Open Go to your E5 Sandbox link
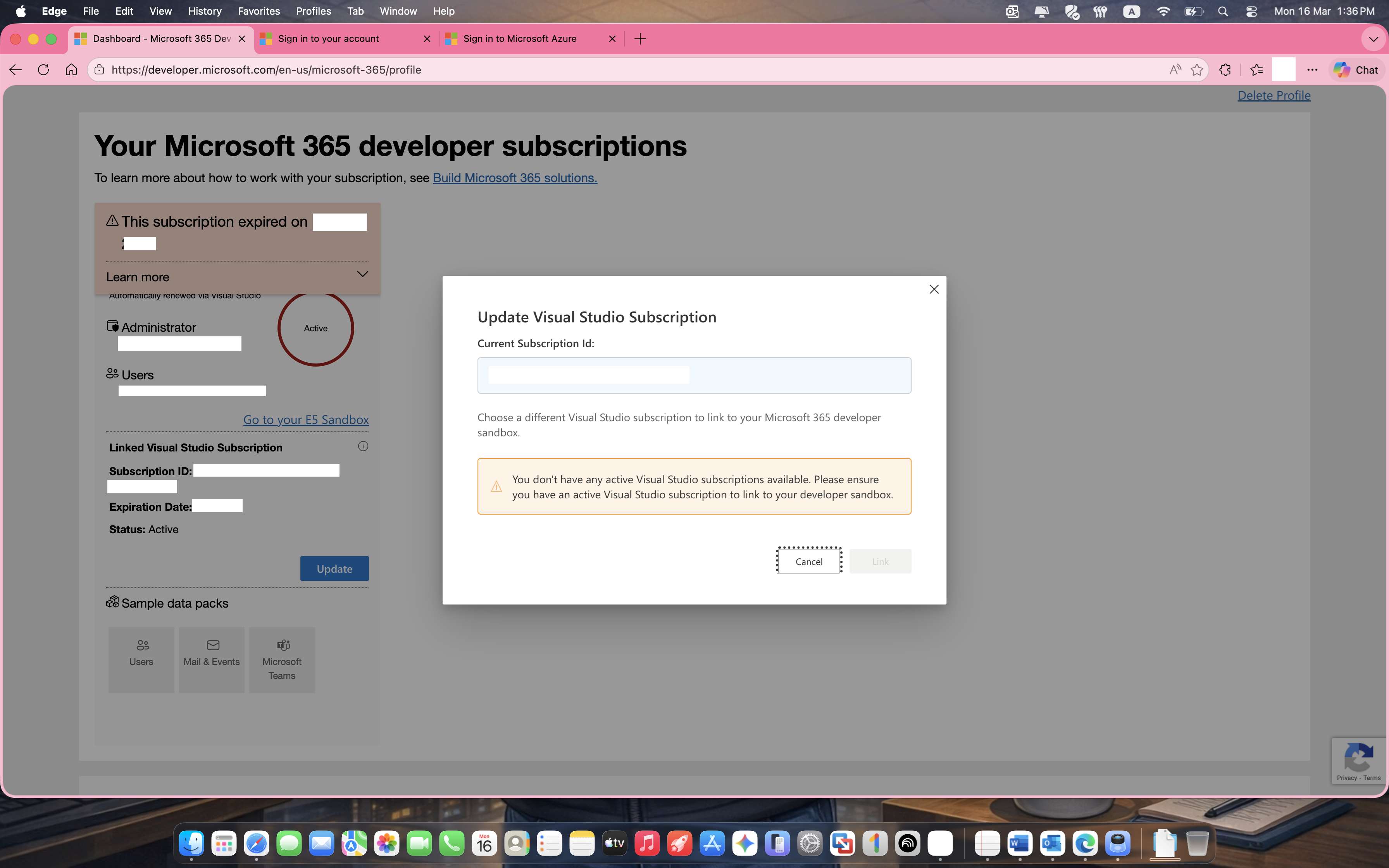The width and height of the screenshot is (1389, 868). tap(306, 420)
